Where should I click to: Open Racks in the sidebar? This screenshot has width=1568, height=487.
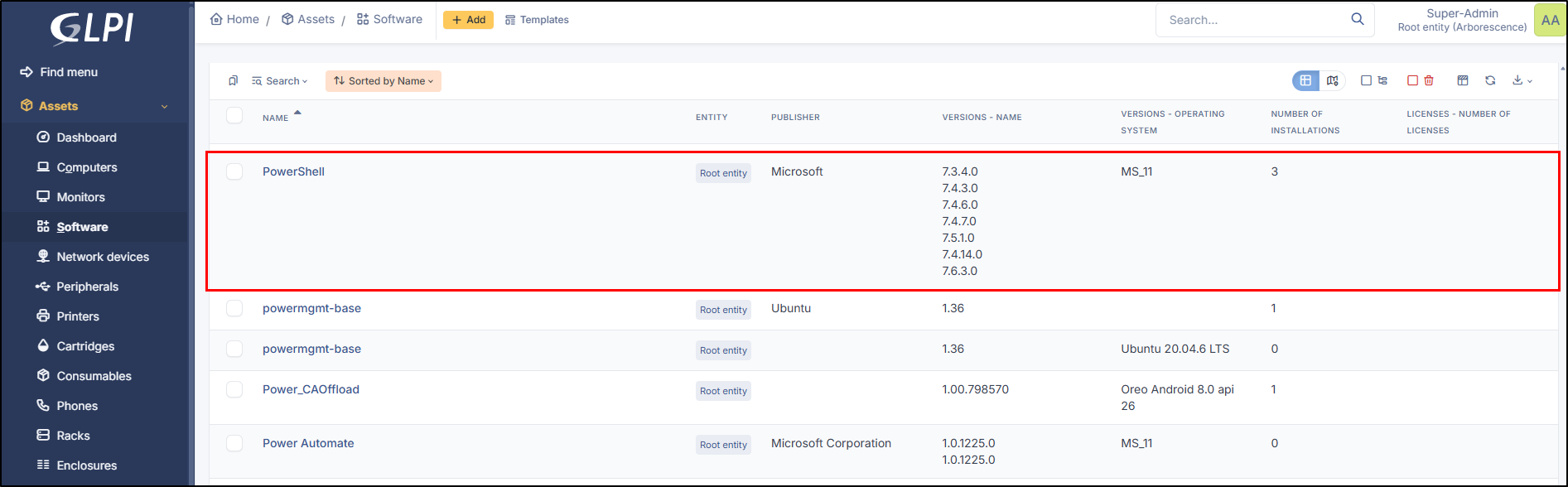(x=64, y=436)
